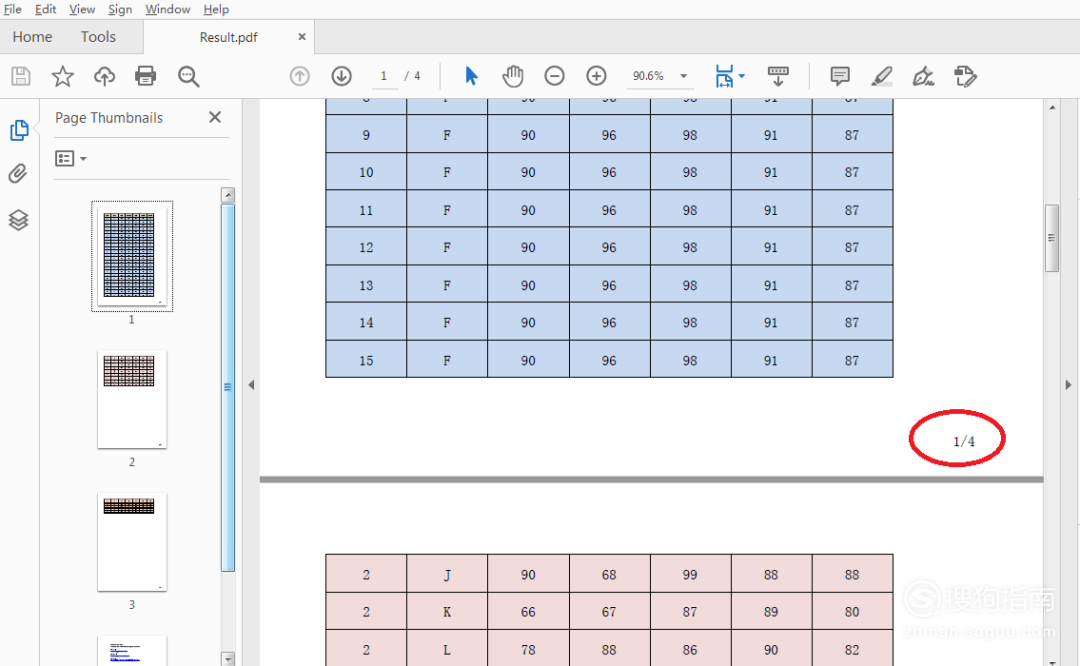Open the Help menu
1080x666 pixels.
pos(216,10)
